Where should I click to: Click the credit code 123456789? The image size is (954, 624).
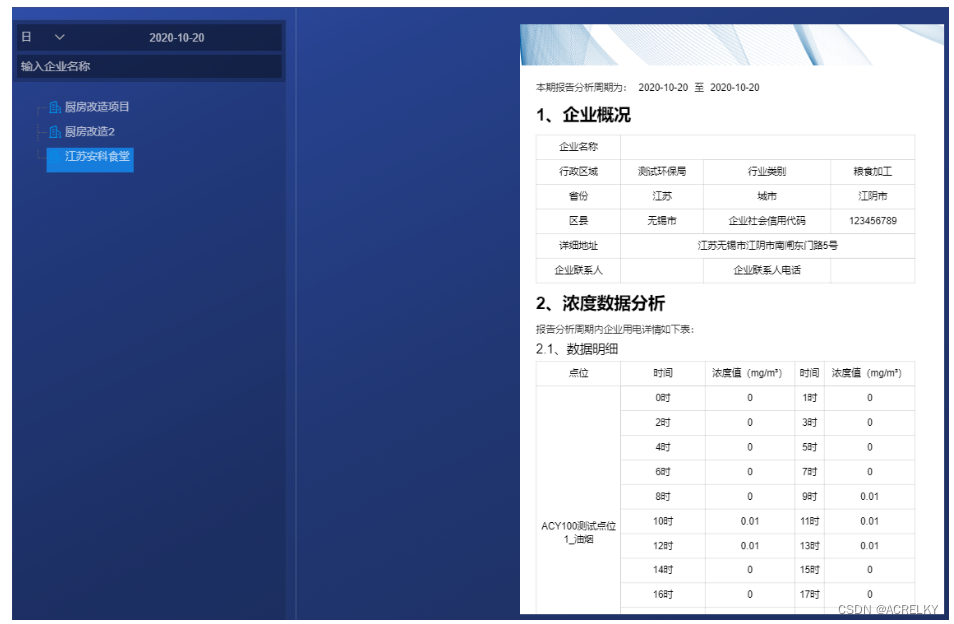click(872, 221)
